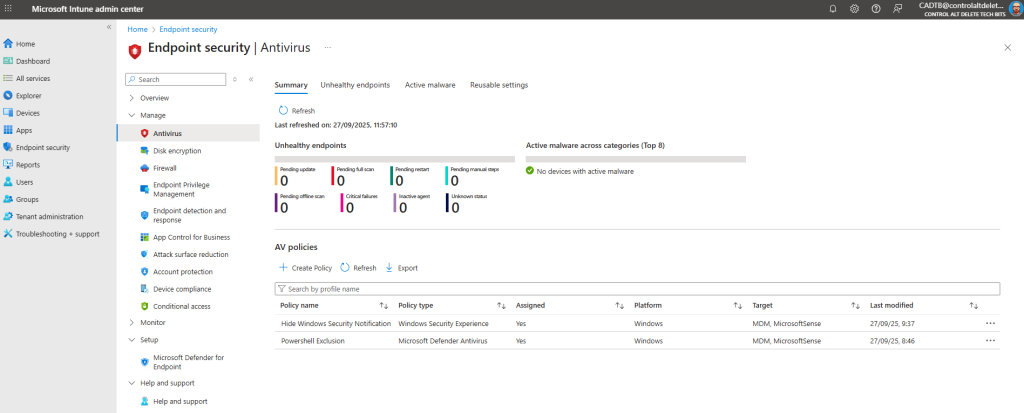Open ellipsis menu for Powershell Exclusion row
1024x413 pixels.
tap(991, 341)
